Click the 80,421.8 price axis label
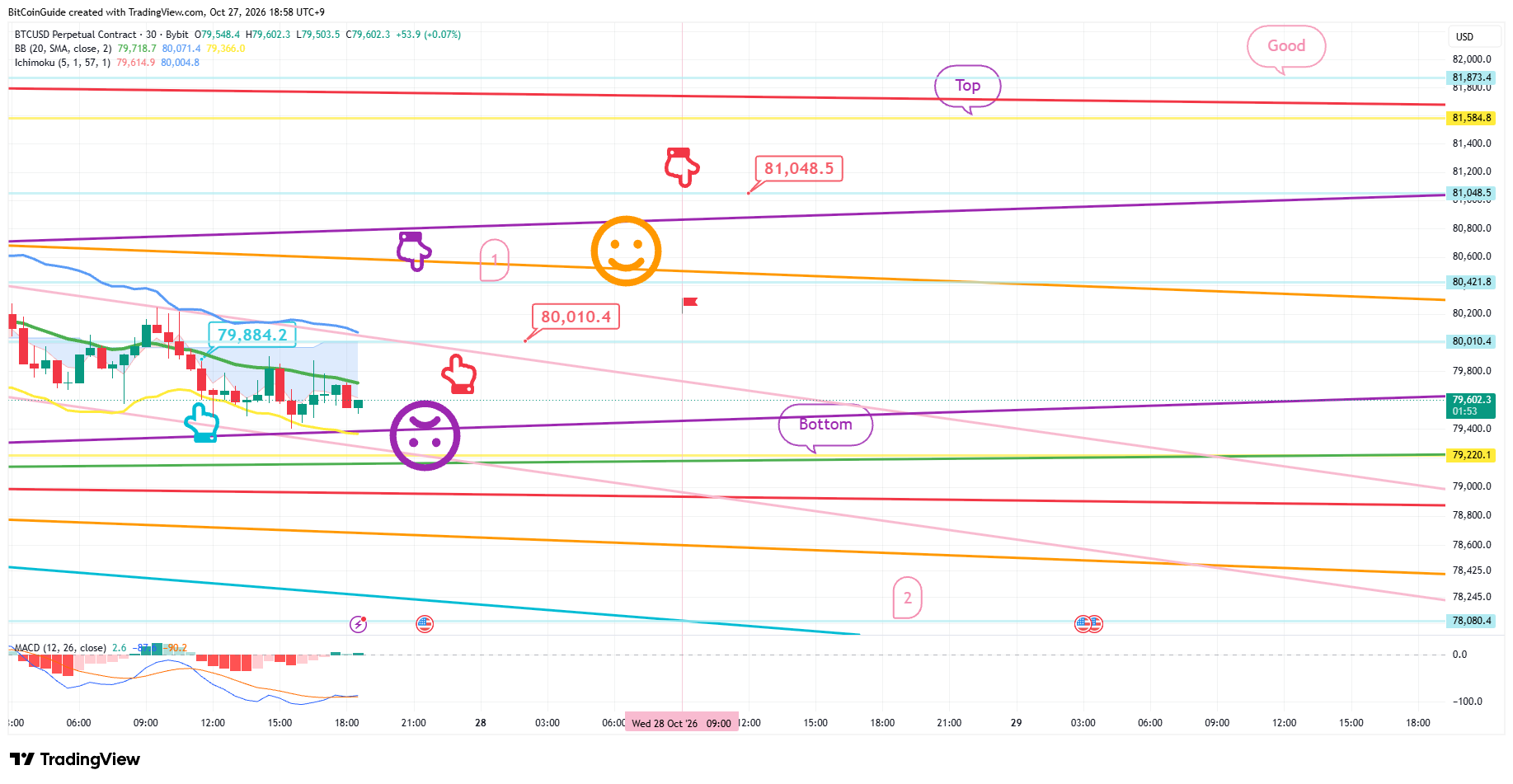This screenshot has width=1513, height=784. tap(1472, 282)
